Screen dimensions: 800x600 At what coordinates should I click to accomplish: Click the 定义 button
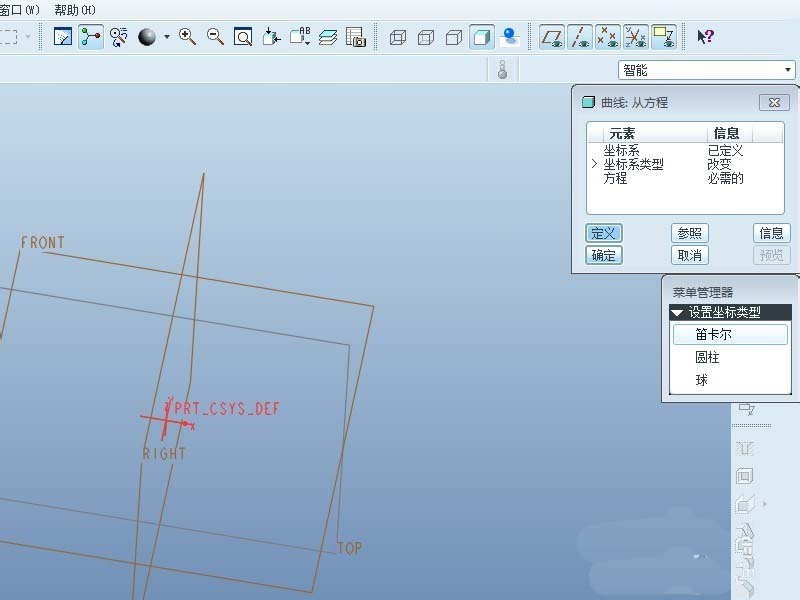604,233
